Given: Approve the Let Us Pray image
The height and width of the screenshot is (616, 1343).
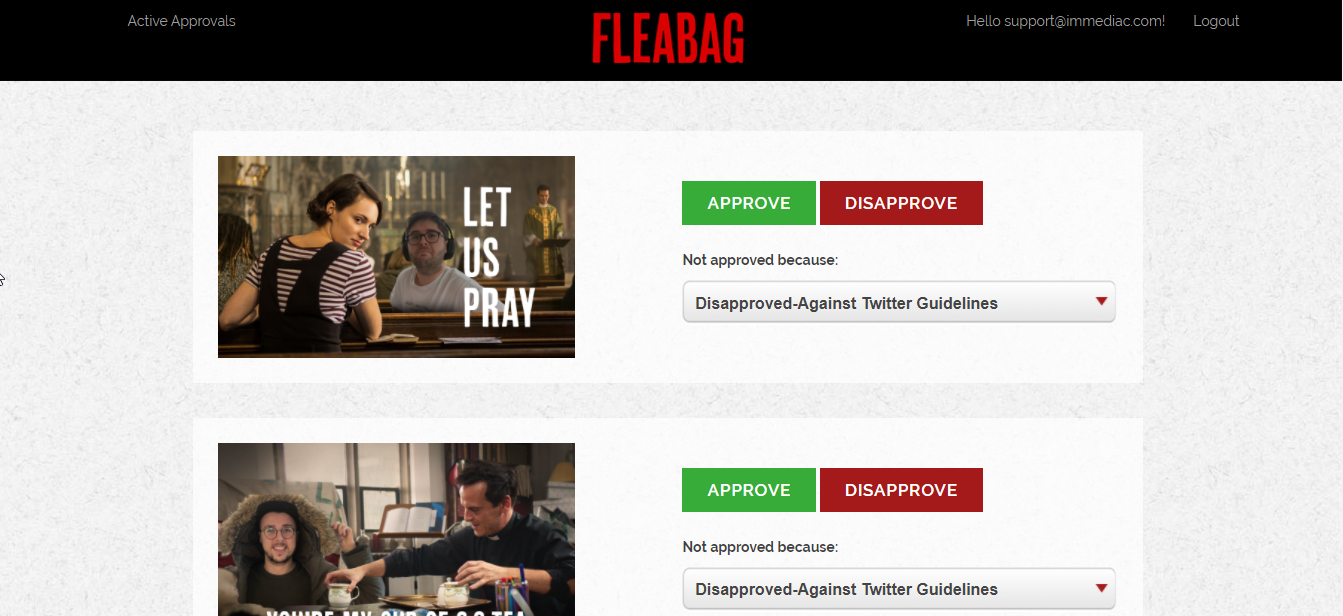Looking at the screenshot, I should [749, 203].
